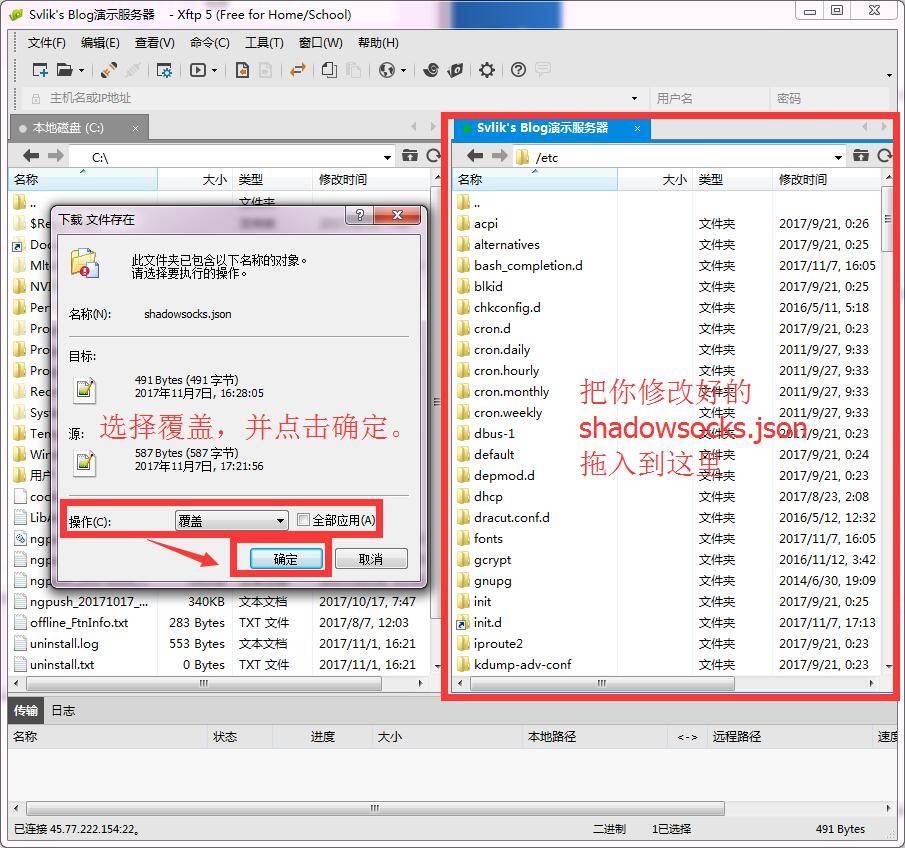Click the 密码 input field

[x=829, y=98]
